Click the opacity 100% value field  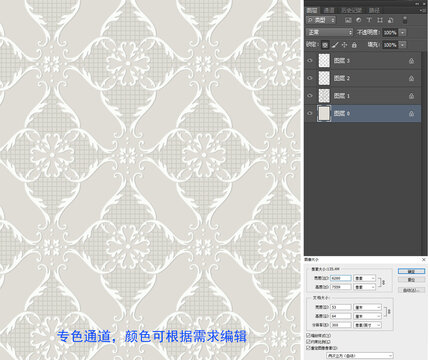tap(390, 32)
